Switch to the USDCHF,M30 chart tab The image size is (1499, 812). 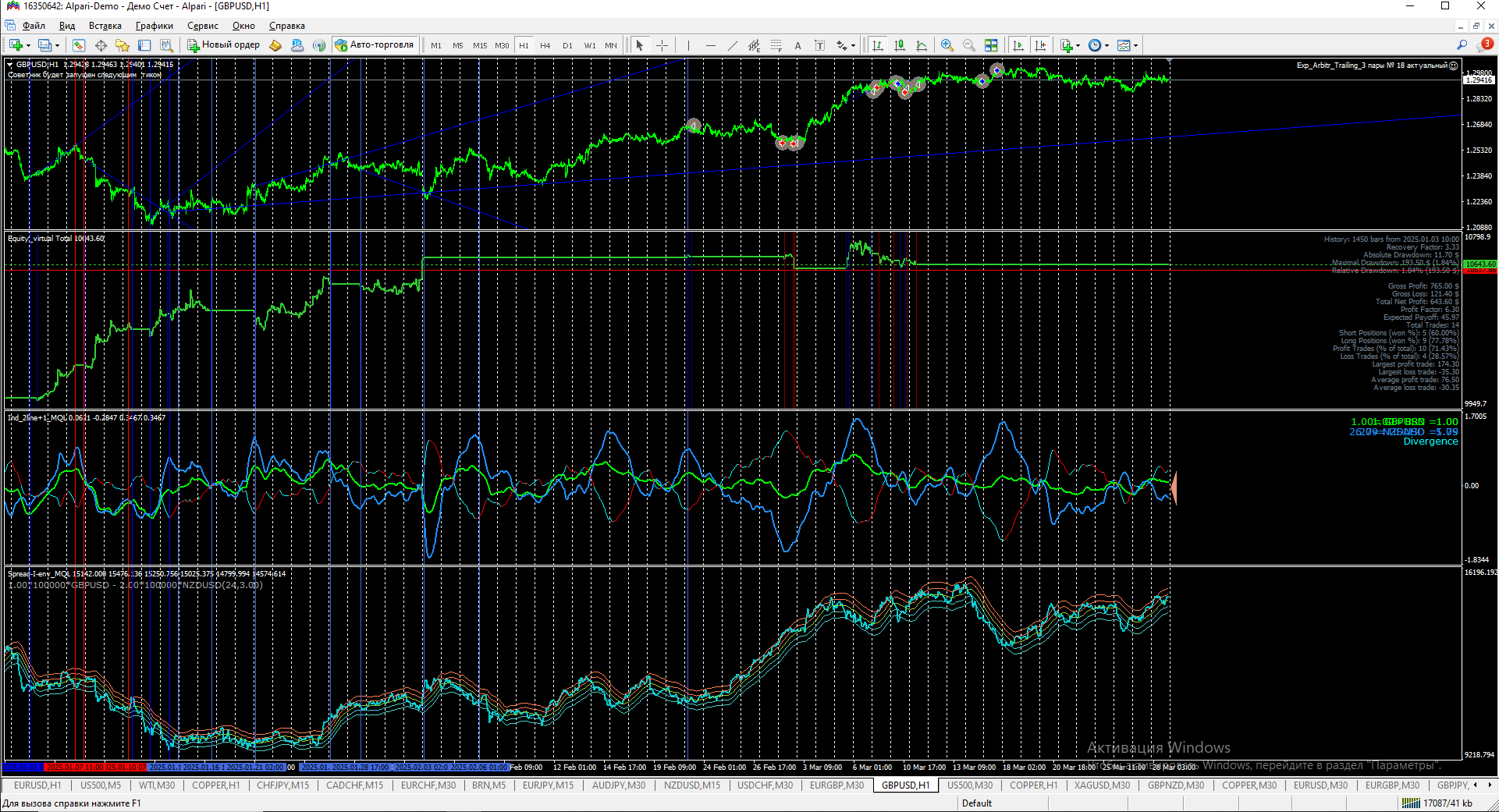tap(765, 785)
